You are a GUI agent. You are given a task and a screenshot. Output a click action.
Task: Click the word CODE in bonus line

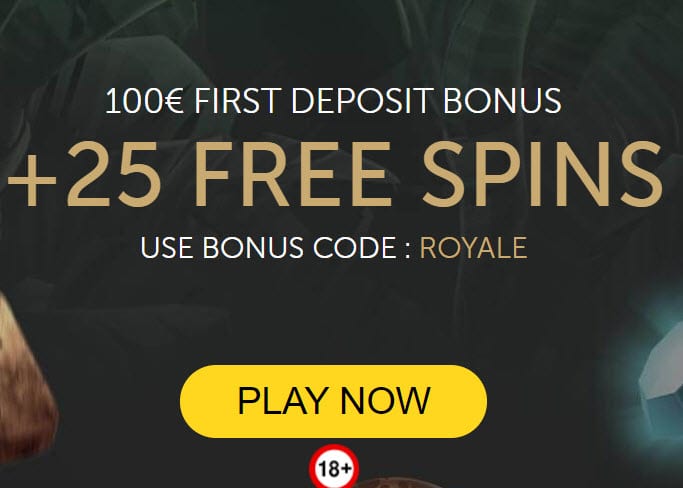[355, 248]
